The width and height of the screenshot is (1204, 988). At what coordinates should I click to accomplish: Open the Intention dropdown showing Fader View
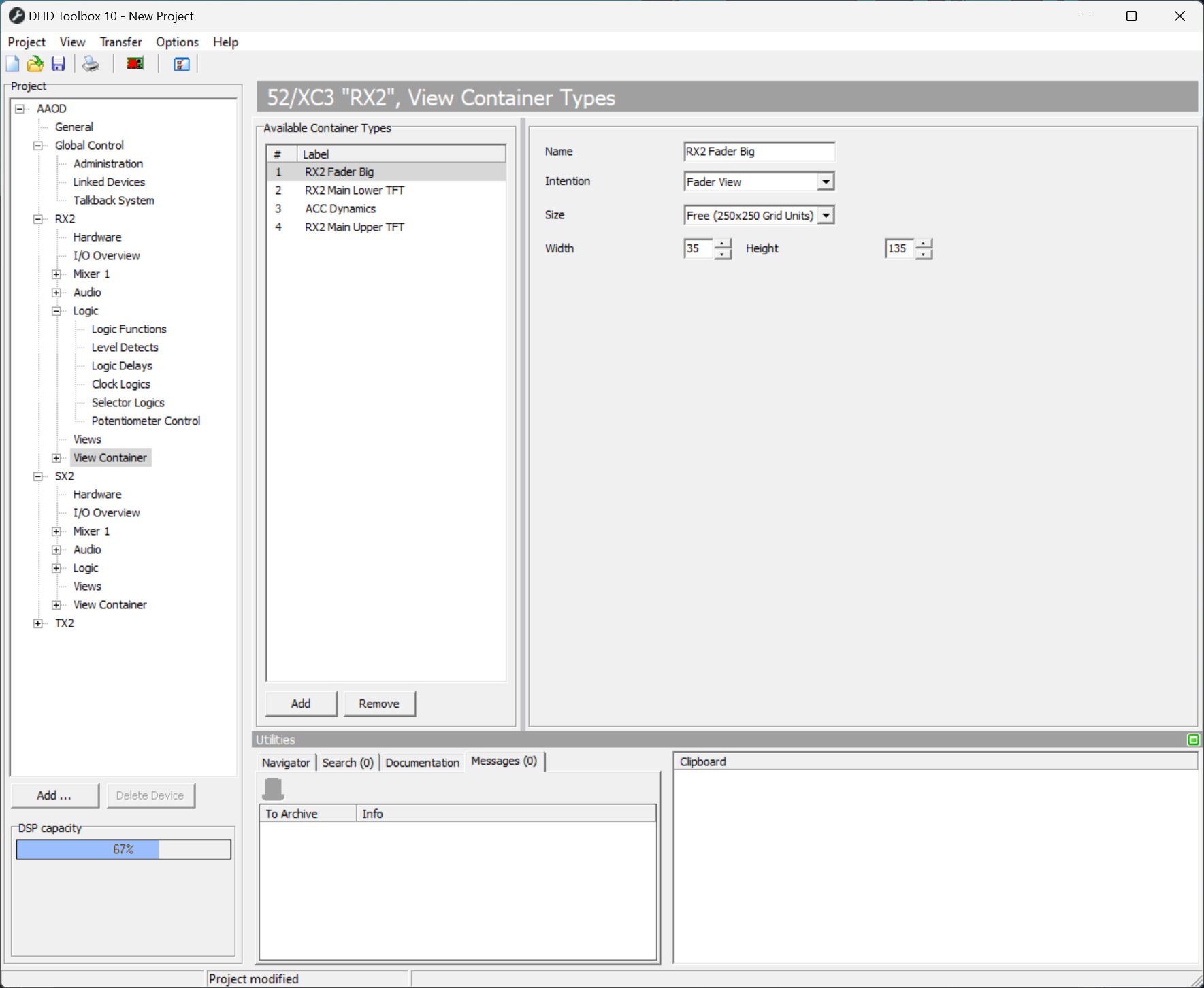point(826,181)
